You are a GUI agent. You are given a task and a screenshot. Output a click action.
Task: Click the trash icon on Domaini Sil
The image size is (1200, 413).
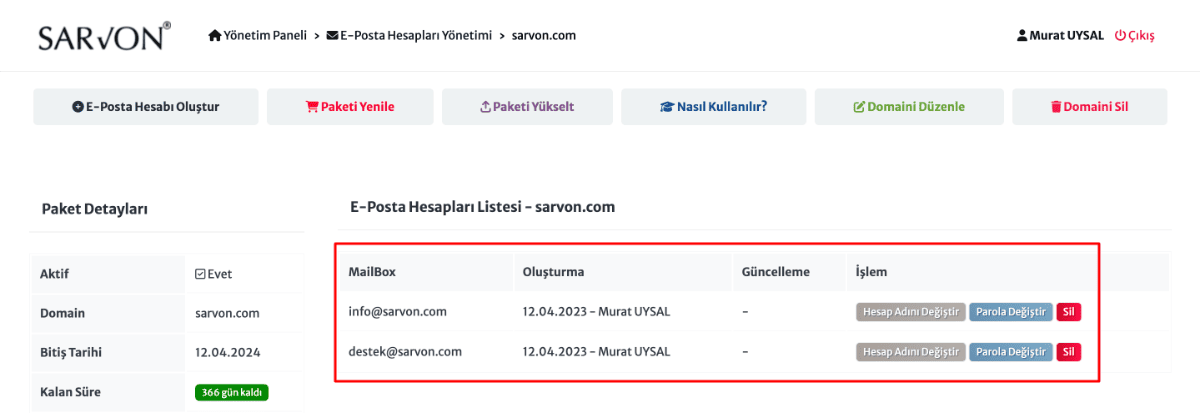tap(1055, 107)
